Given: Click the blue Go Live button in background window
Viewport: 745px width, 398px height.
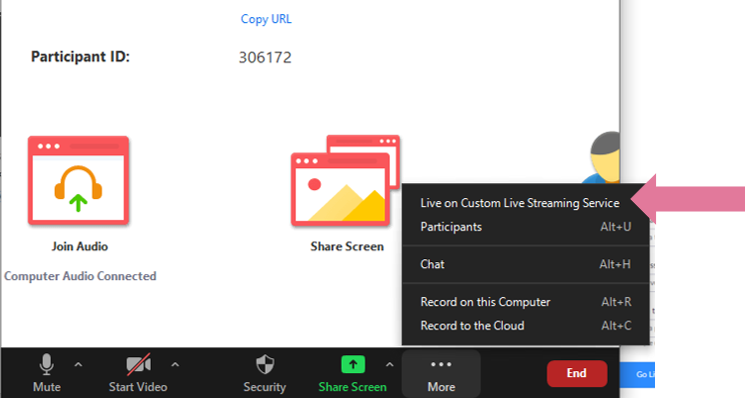Looking at the screenshot, I should 638,374.
